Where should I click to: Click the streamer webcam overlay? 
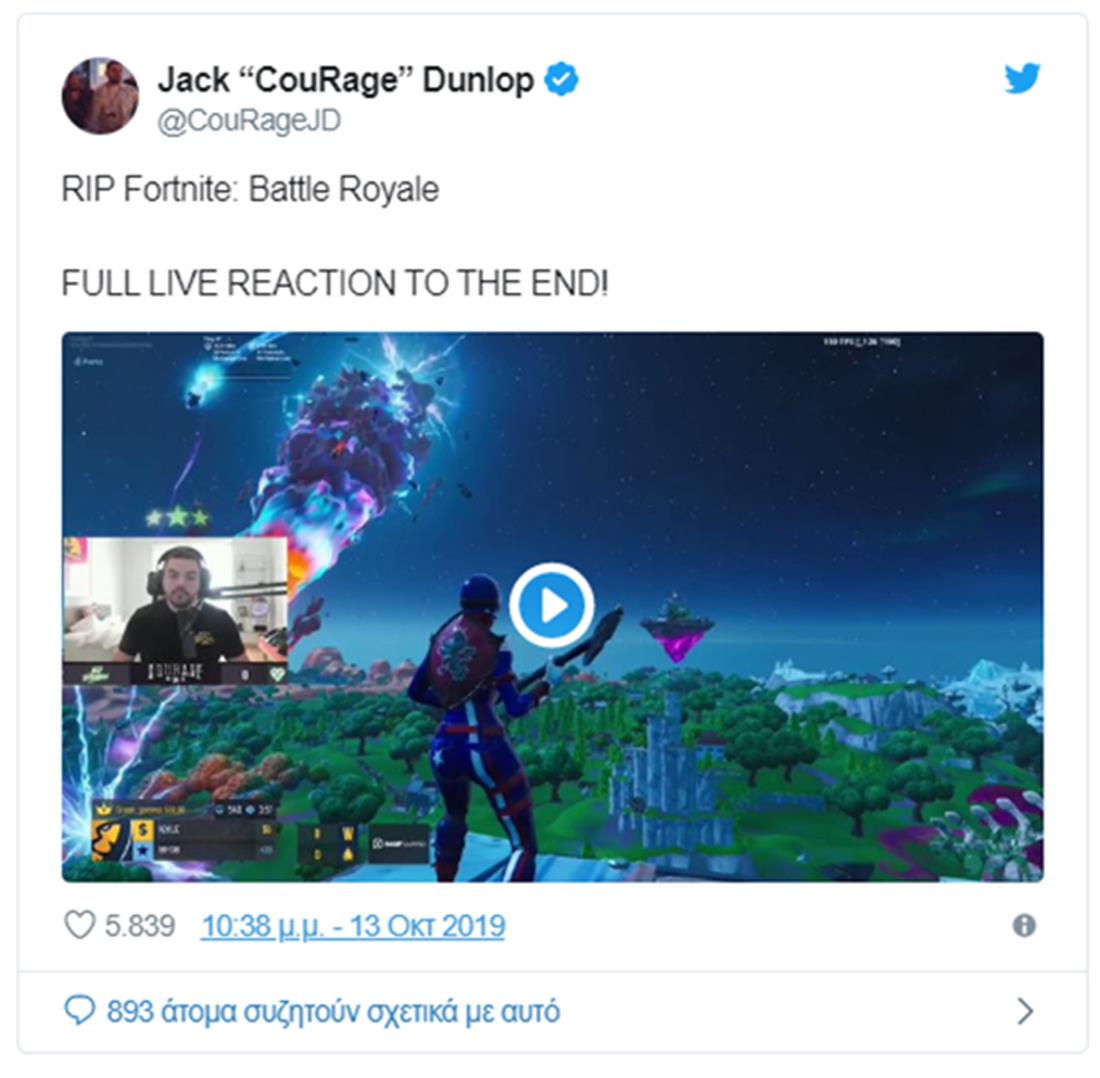pyautogui.click(x=175, y=610)
